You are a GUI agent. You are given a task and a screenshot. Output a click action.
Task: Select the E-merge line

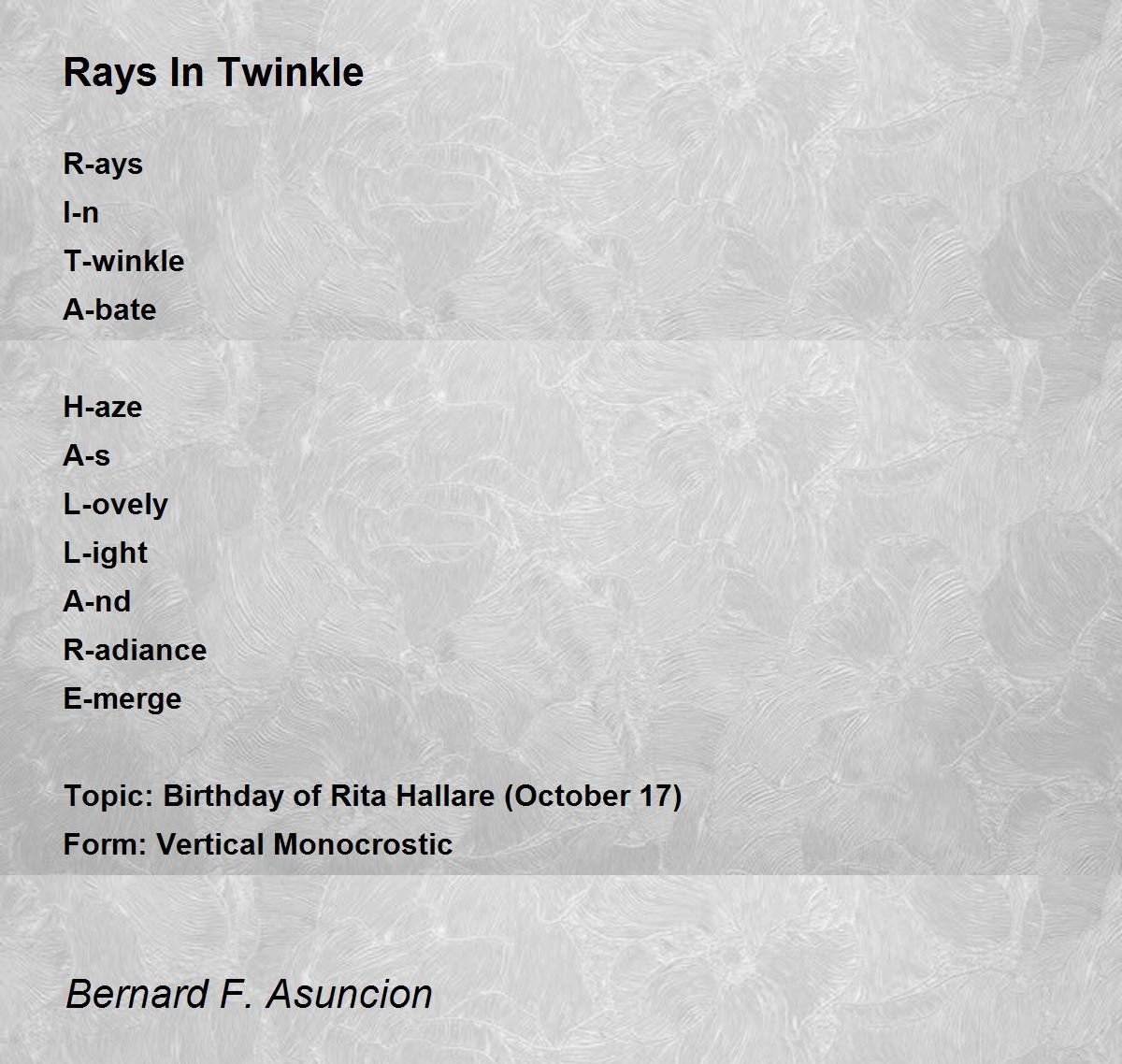coord(122,699)
